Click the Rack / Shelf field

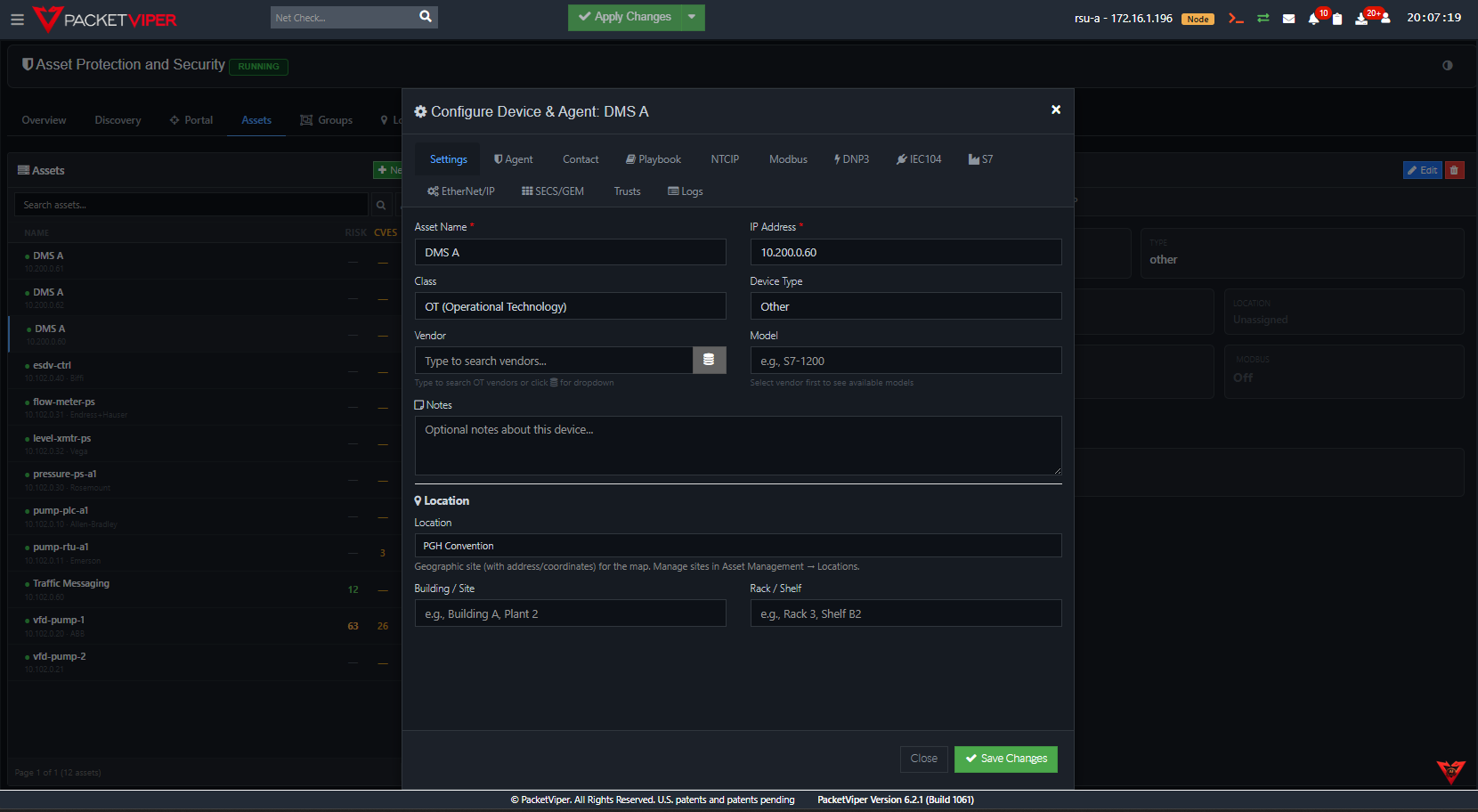[905, 613]
